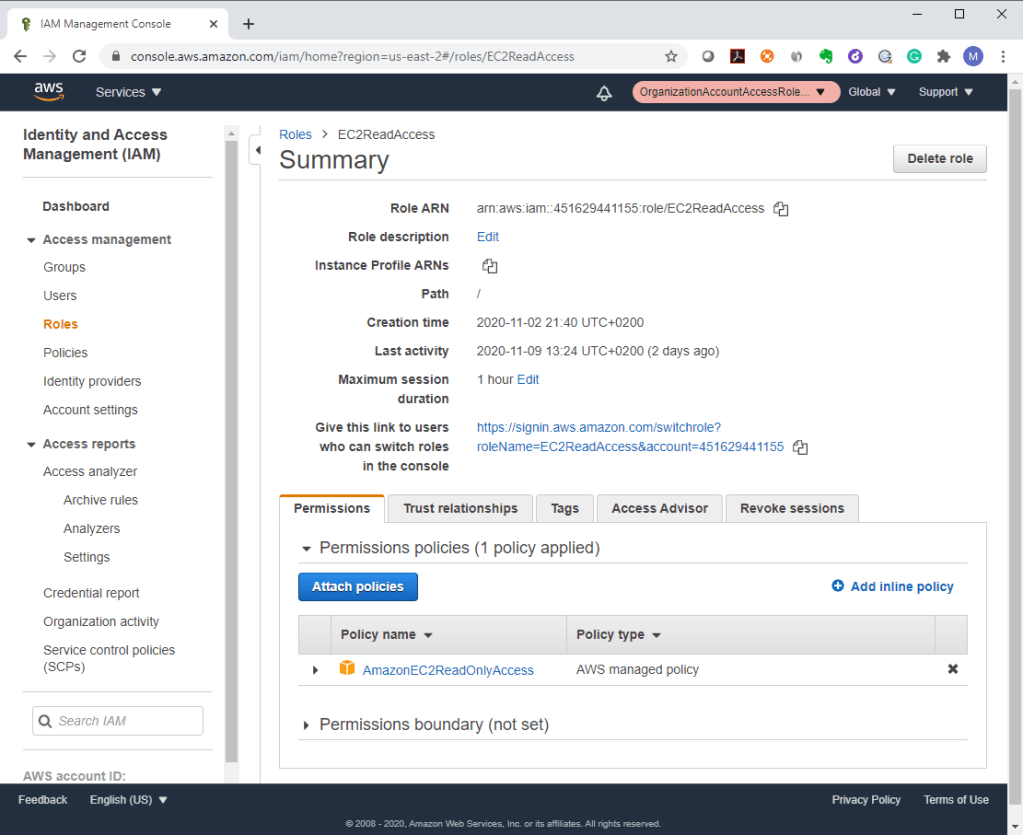Collapse the Access management section
This screenshot has height=835, width=1023.
[31, 240]
